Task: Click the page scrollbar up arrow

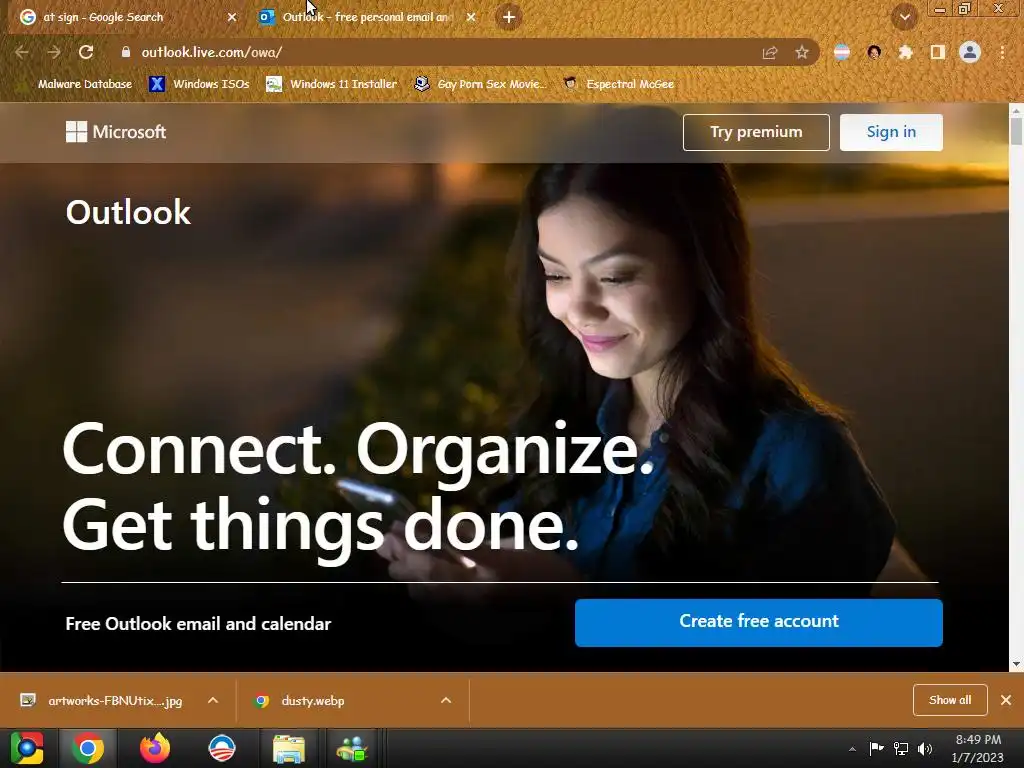Action: [1016, 110]
